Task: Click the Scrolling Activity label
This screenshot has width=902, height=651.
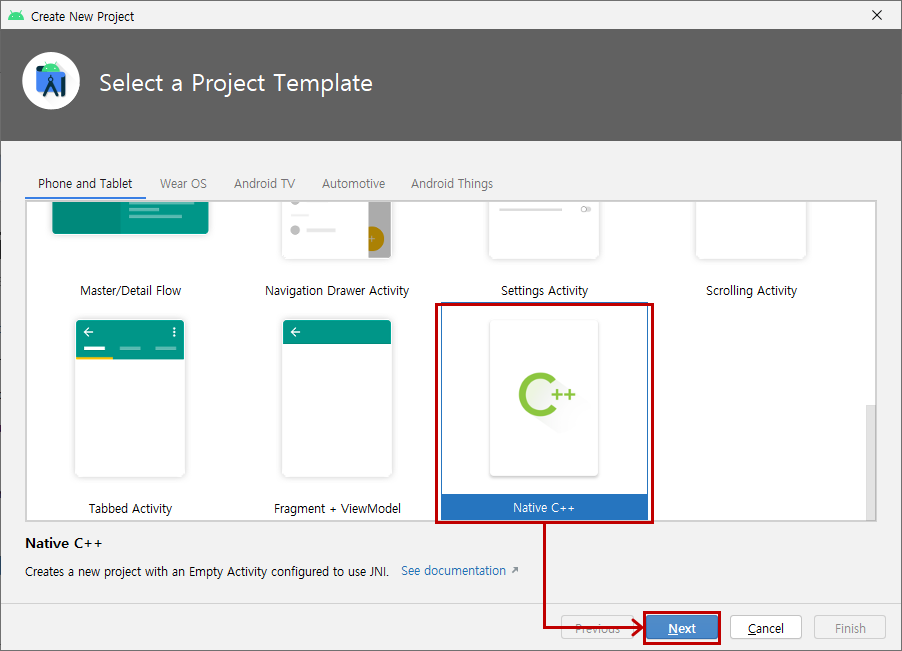Action: 751,291
